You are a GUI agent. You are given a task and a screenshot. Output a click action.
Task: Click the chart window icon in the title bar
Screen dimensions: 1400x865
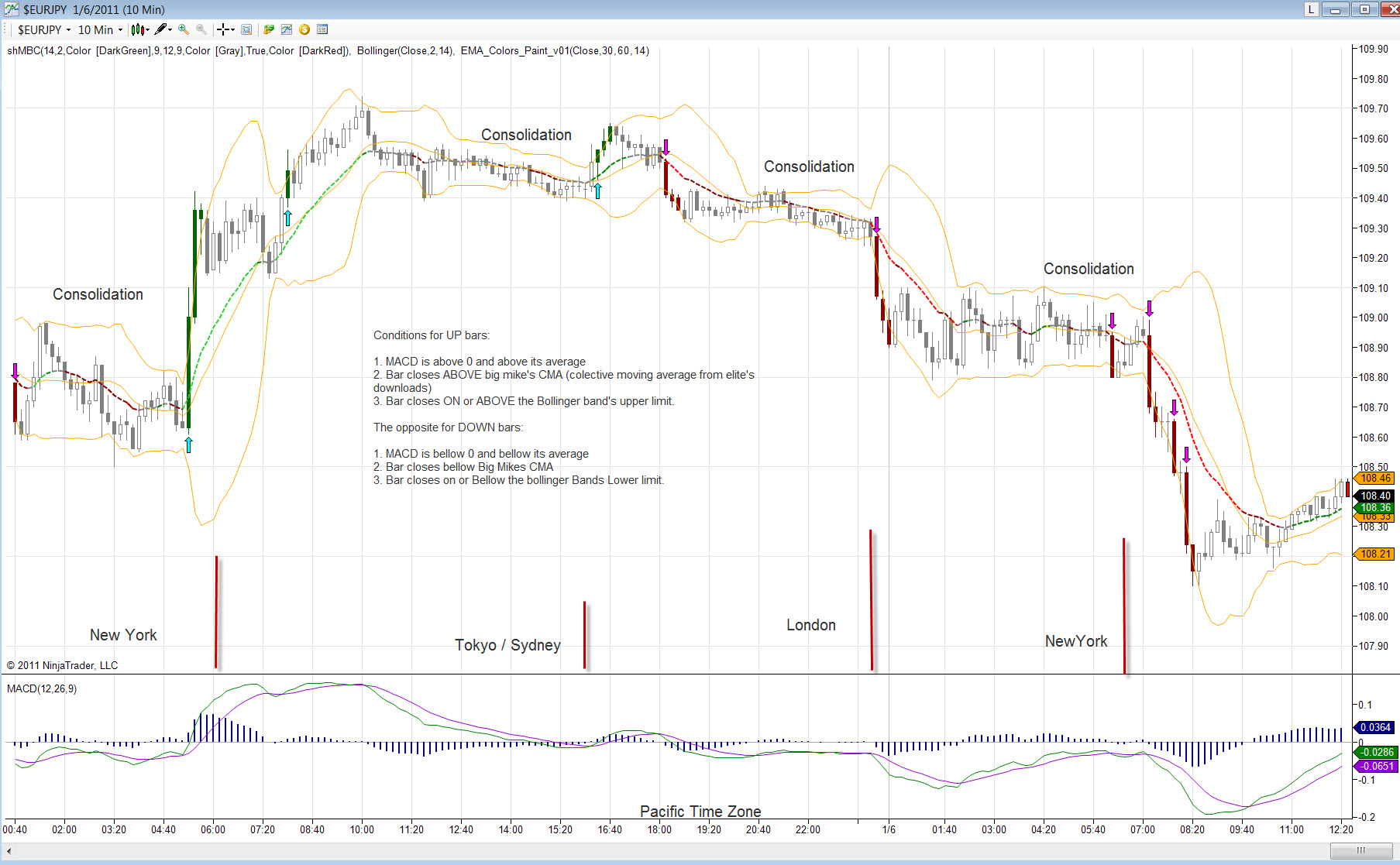(11, 9)
